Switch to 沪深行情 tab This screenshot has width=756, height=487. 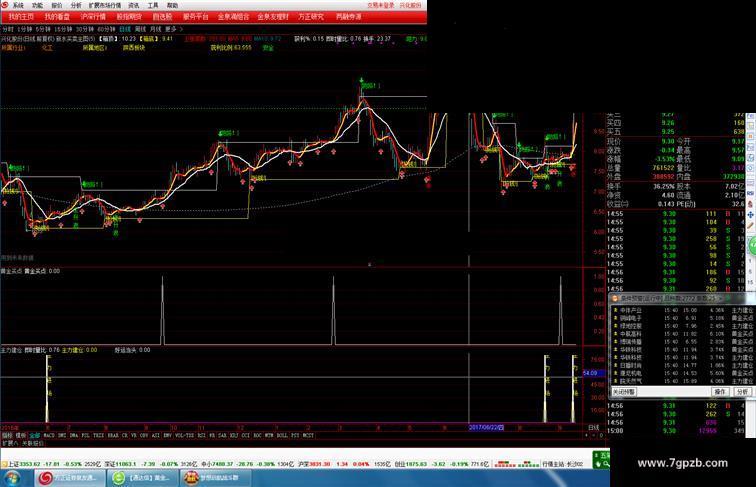pos(93,16)
